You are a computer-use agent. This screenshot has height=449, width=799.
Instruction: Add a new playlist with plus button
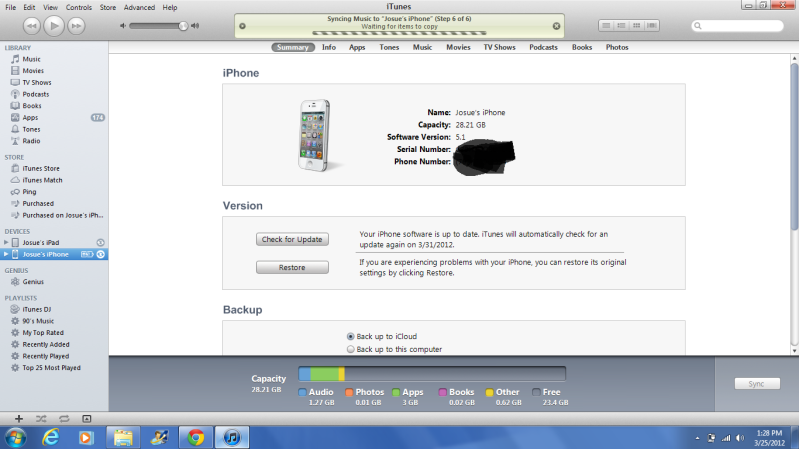point(19,419)
